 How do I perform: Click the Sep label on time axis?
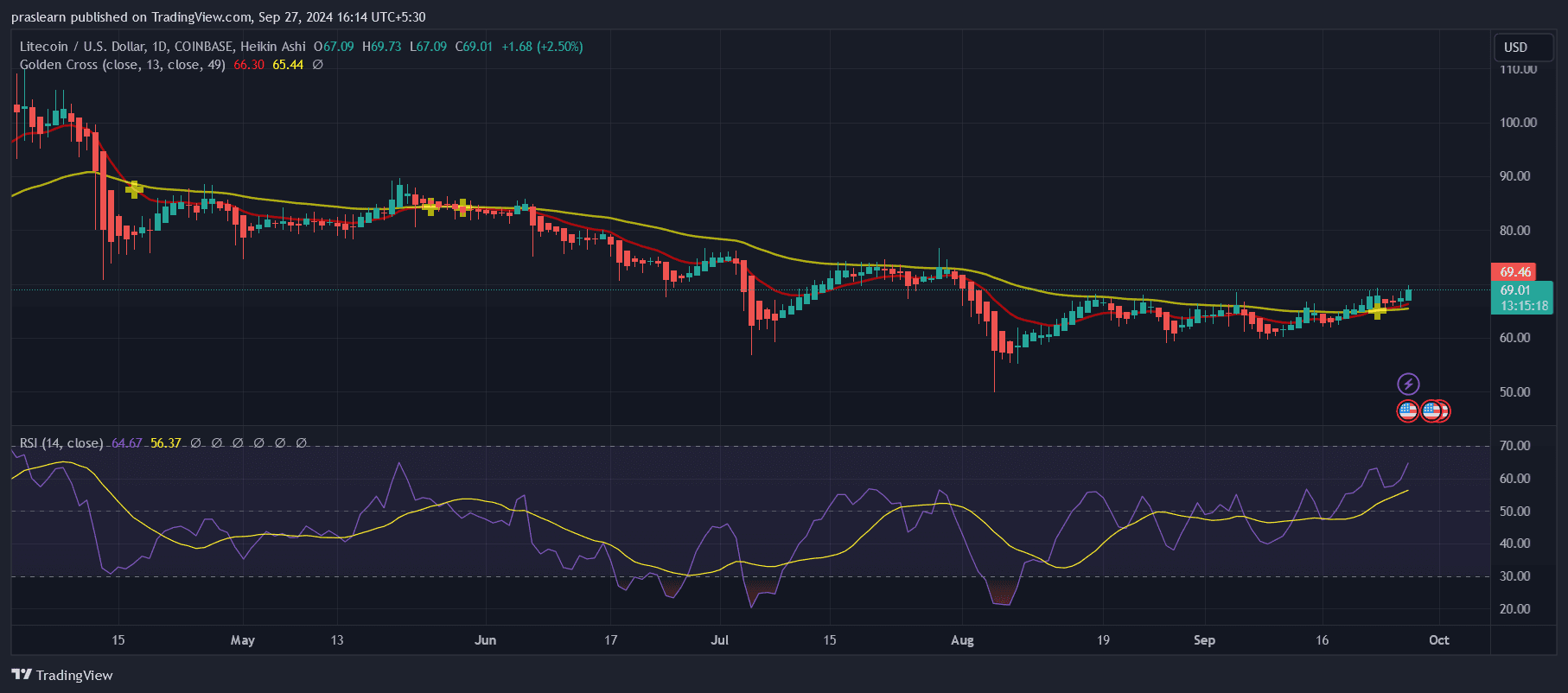click(x=1204, y=640)
